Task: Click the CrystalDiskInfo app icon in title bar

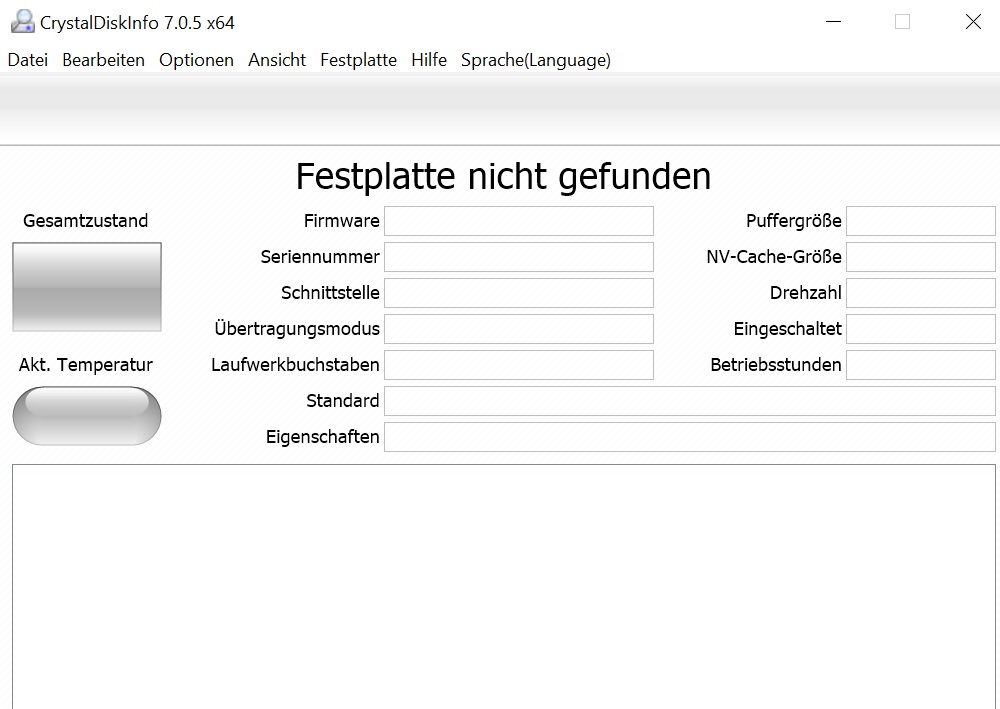Action: 23,22
